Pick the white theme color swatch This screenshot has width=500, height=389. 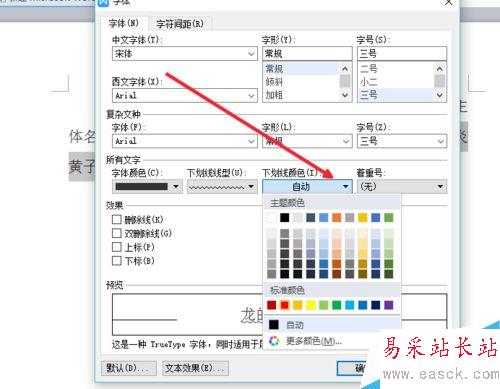pos(272,218)
